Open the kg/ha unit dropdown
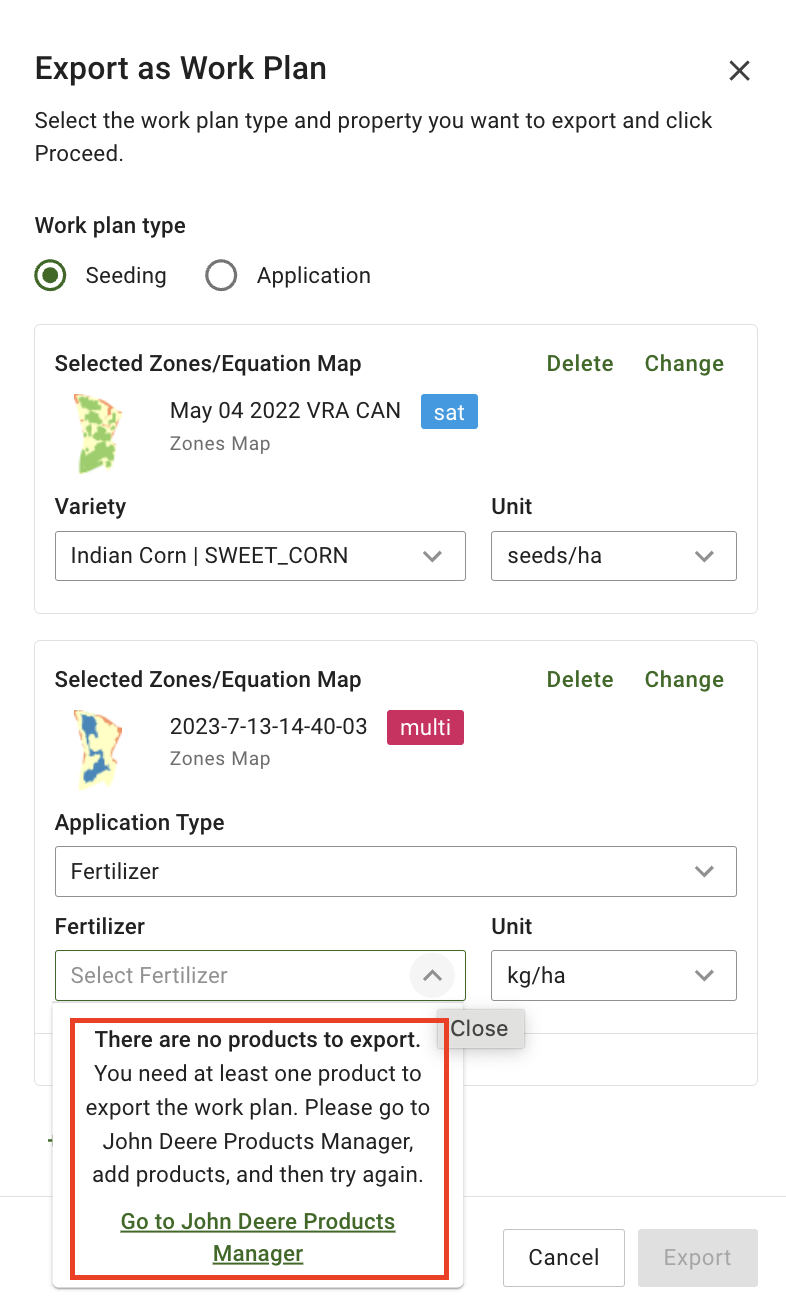The image size is (786, 1308). coord(613,975)
